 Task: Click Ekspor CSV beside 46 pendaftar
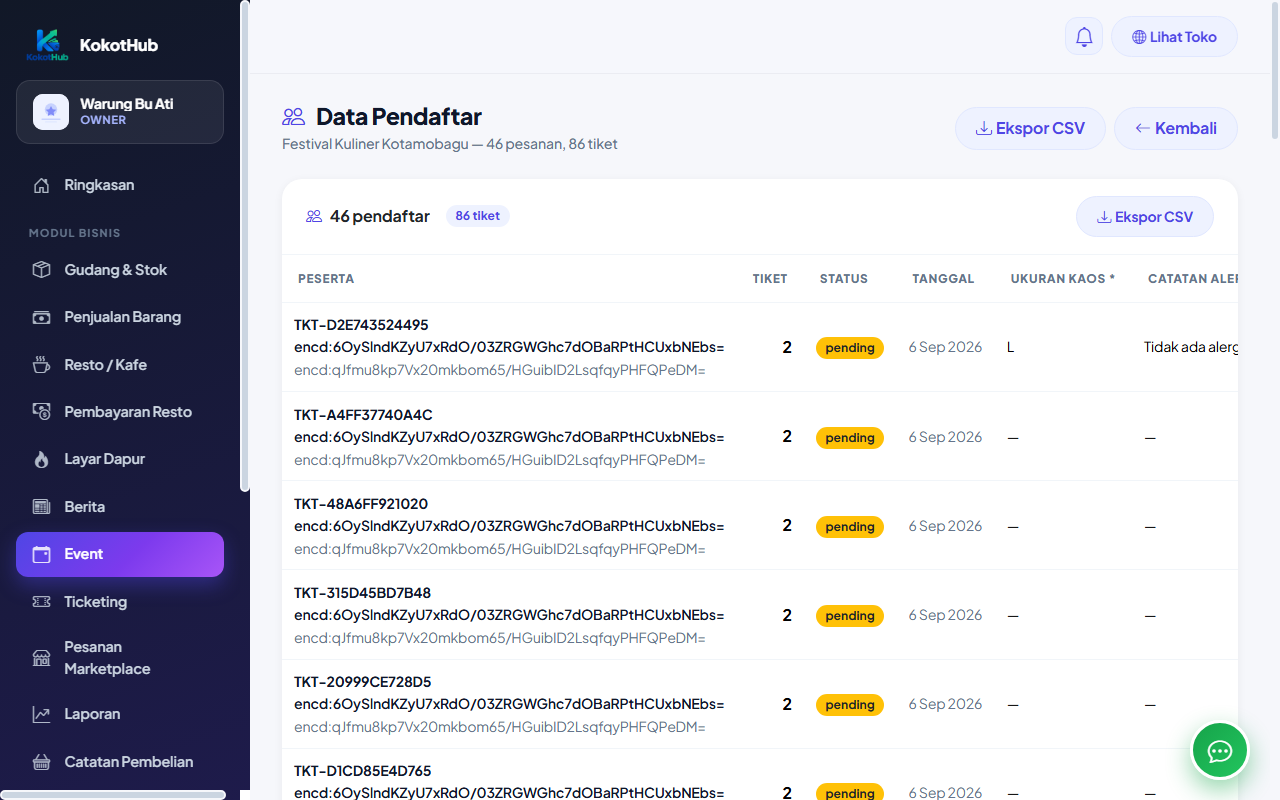click(1145, 217)
